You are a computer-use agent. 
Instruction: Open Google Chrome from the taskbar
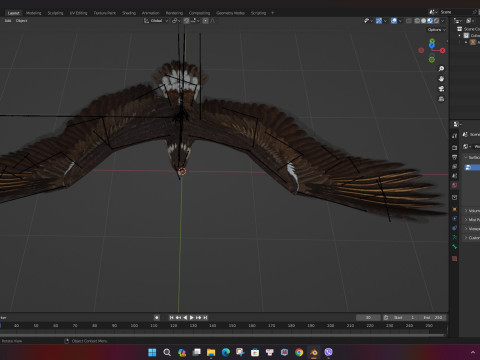point(299,352)
